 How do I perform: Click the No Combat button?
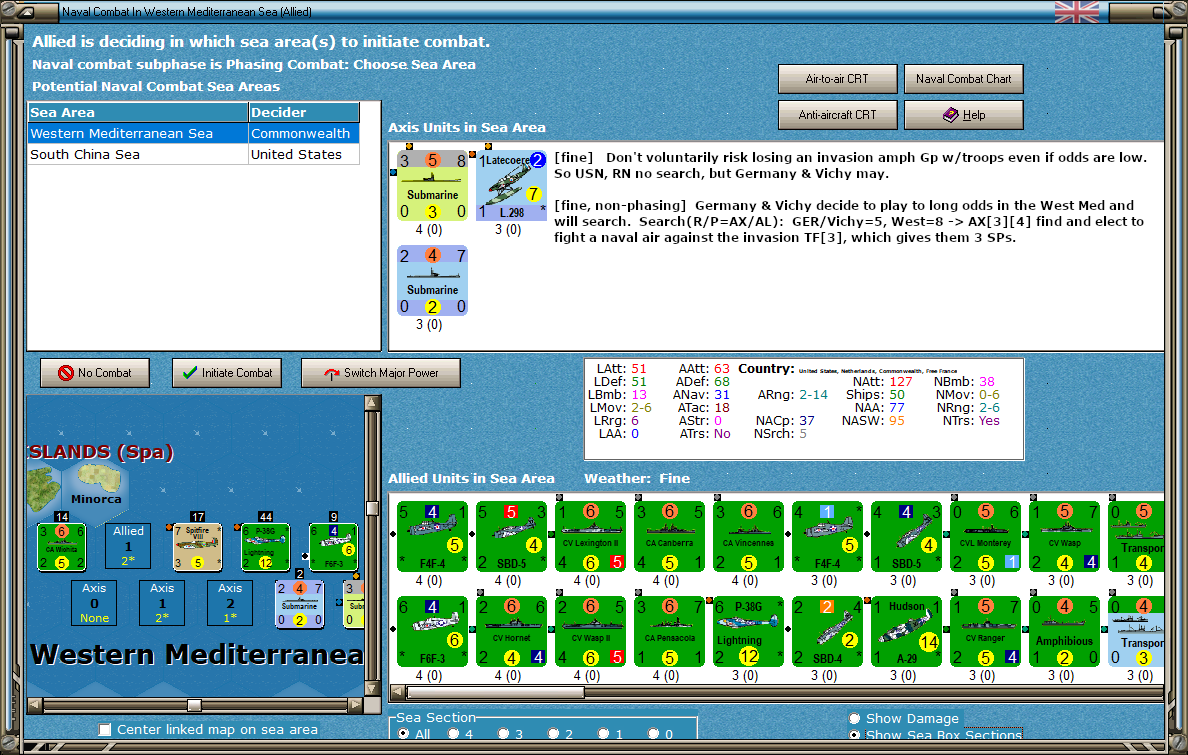[x=95, y=373]
